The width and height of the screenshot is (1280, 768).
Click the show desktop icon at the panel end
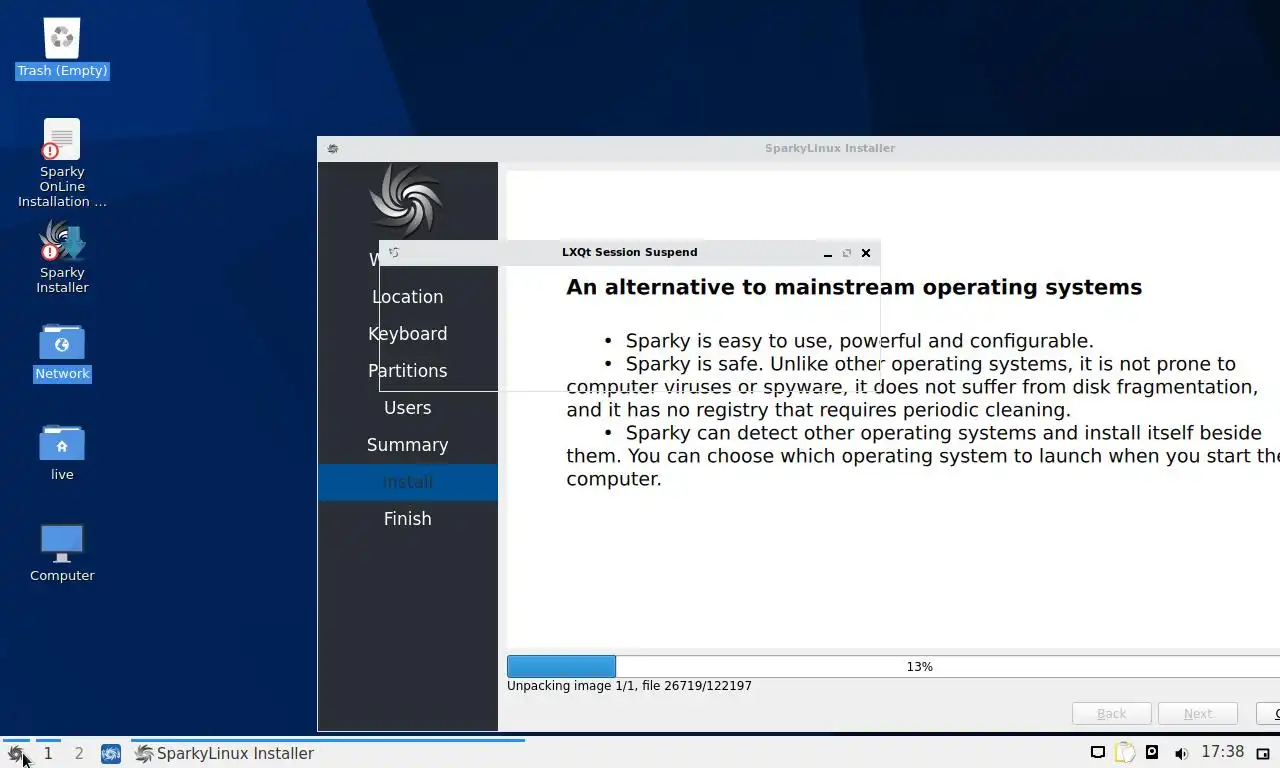pos(1263,754)
